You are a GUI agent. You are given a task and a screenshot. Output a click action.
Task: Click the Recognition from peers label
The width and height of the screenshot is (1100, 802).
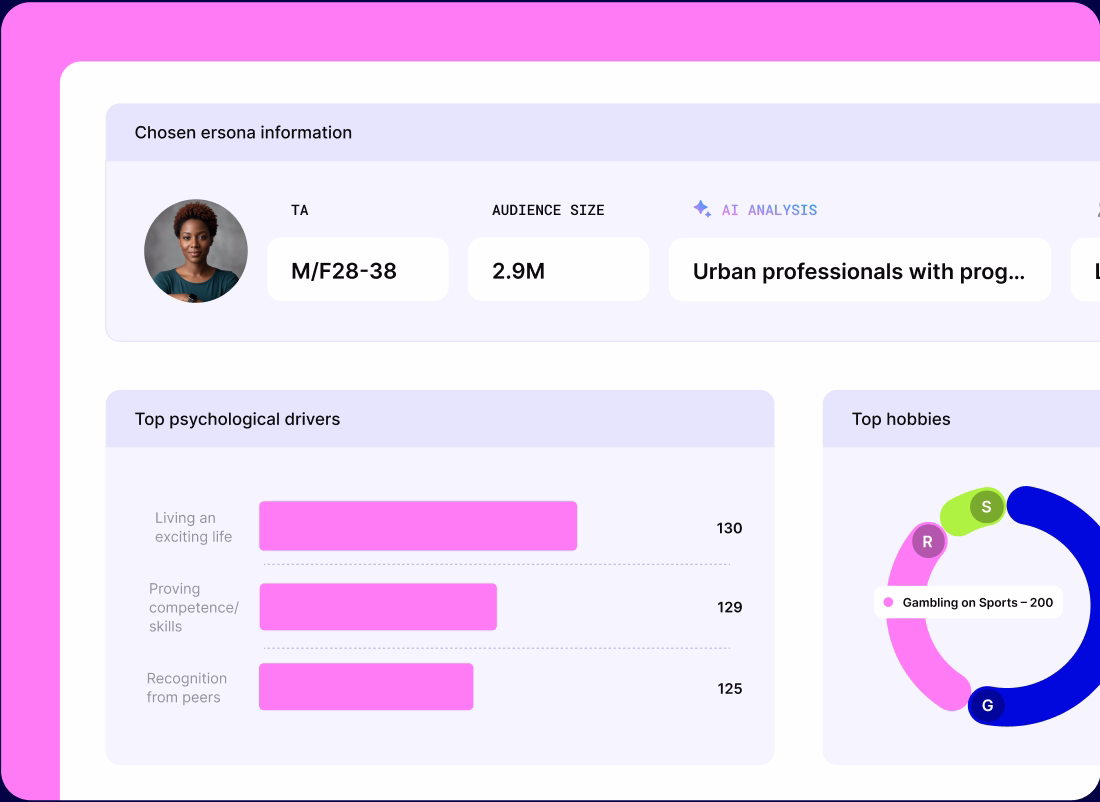click(187, 688)
